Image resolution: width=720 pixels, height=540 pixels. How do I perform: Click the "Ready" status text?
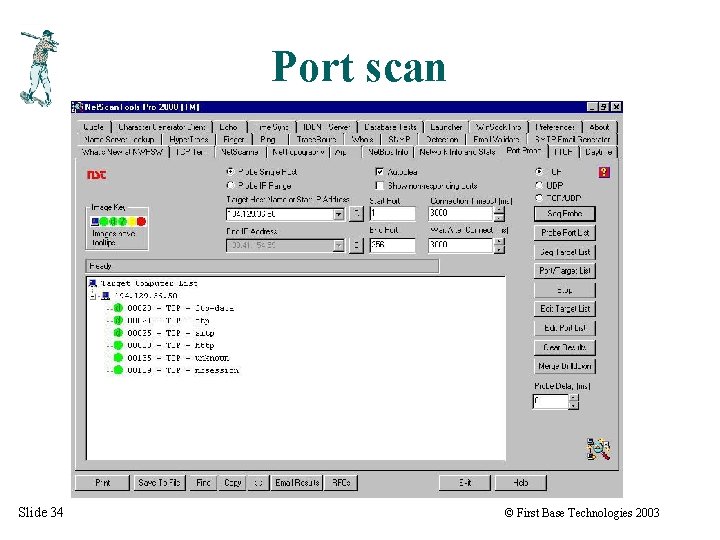click(x=100, y=266)
